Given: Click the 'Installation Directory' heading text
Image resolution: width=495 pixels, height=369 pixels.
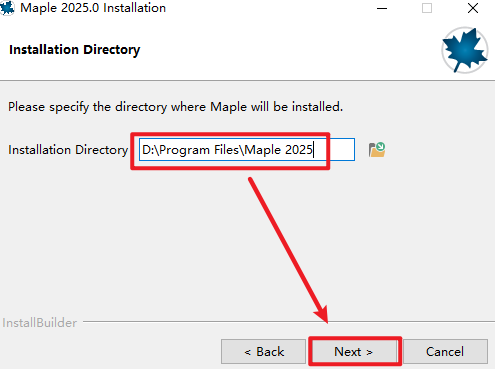Looking at the screenshot, I should pyautogui.click(x=75, y=50).
